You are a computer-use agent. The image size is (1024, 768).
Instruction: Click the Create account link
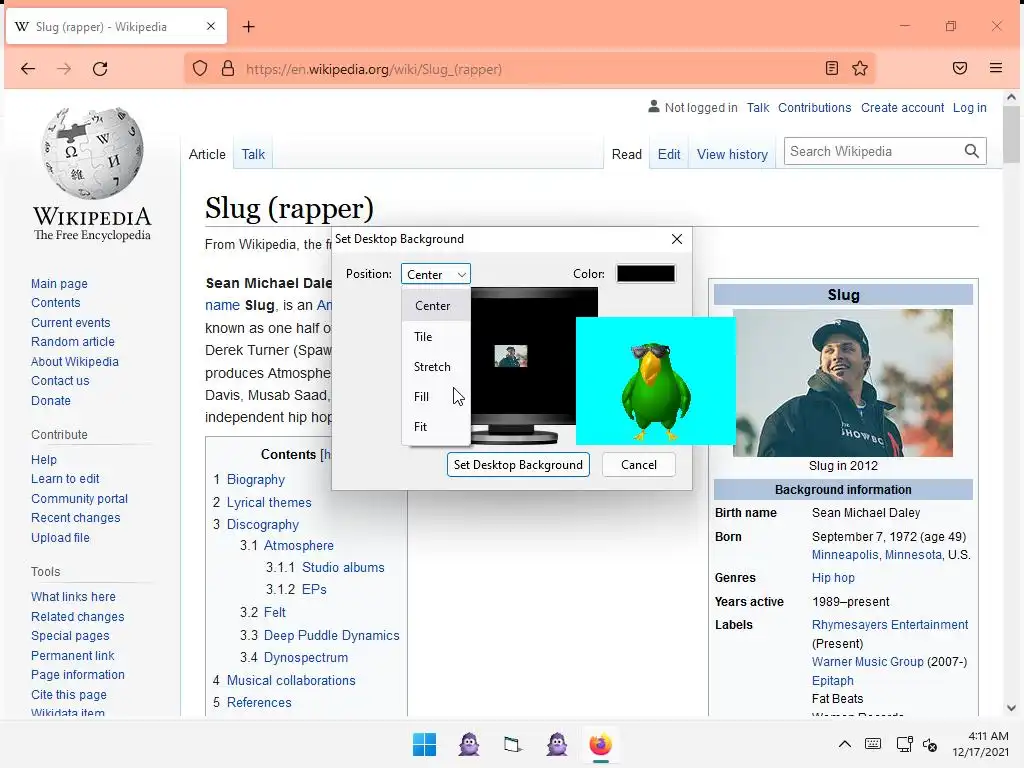902,108
